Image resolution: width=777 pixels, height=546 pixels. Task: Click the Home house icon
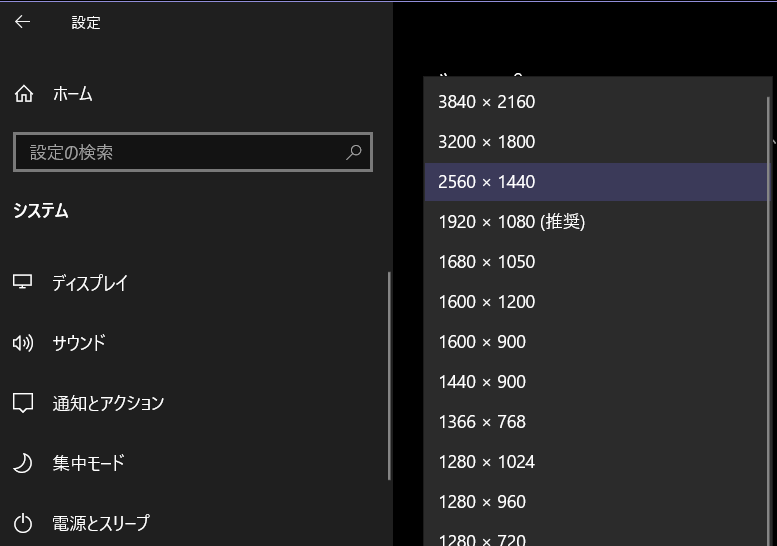click(23, 93)
